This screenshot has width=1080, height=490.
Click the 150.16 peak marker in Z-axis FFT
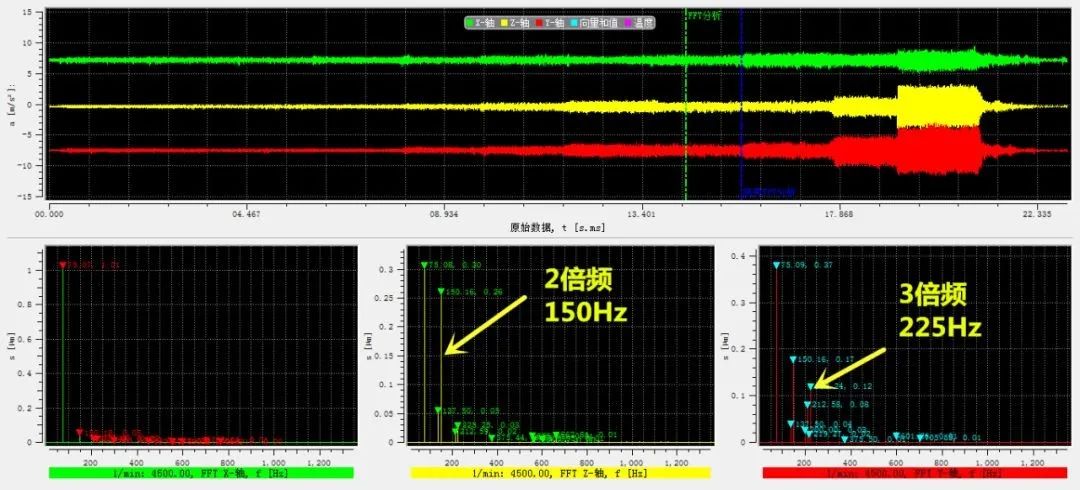click(x=440, y=291)
